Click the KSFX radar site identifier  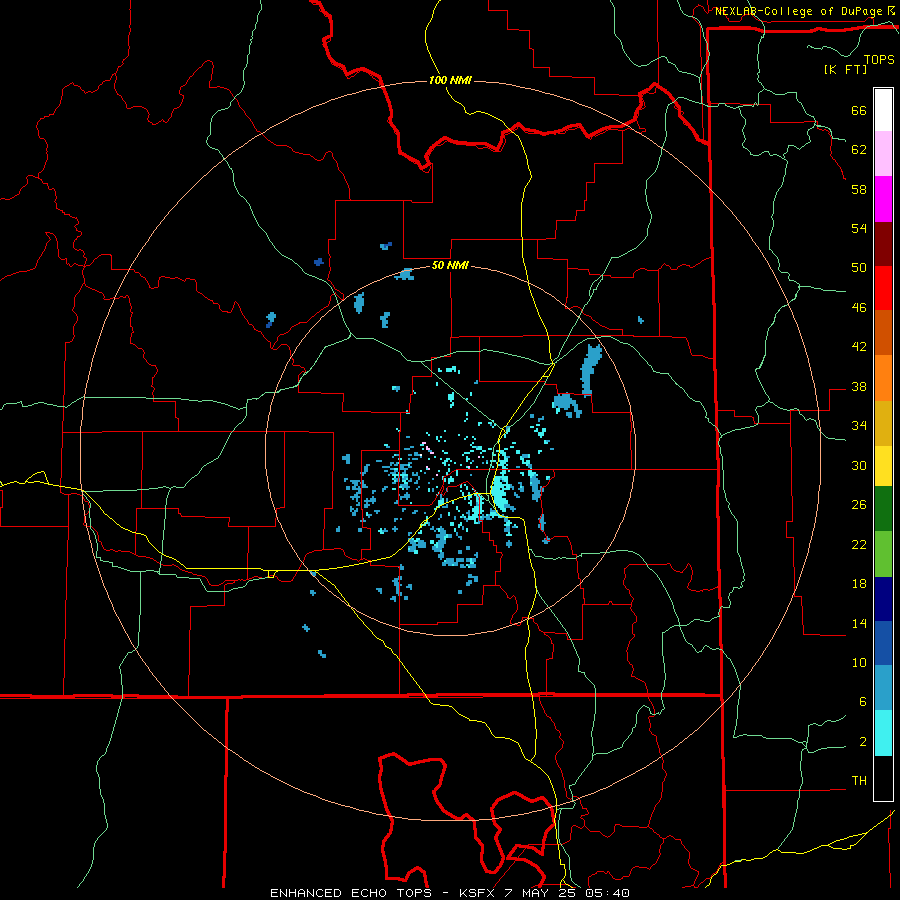[479, 893]
